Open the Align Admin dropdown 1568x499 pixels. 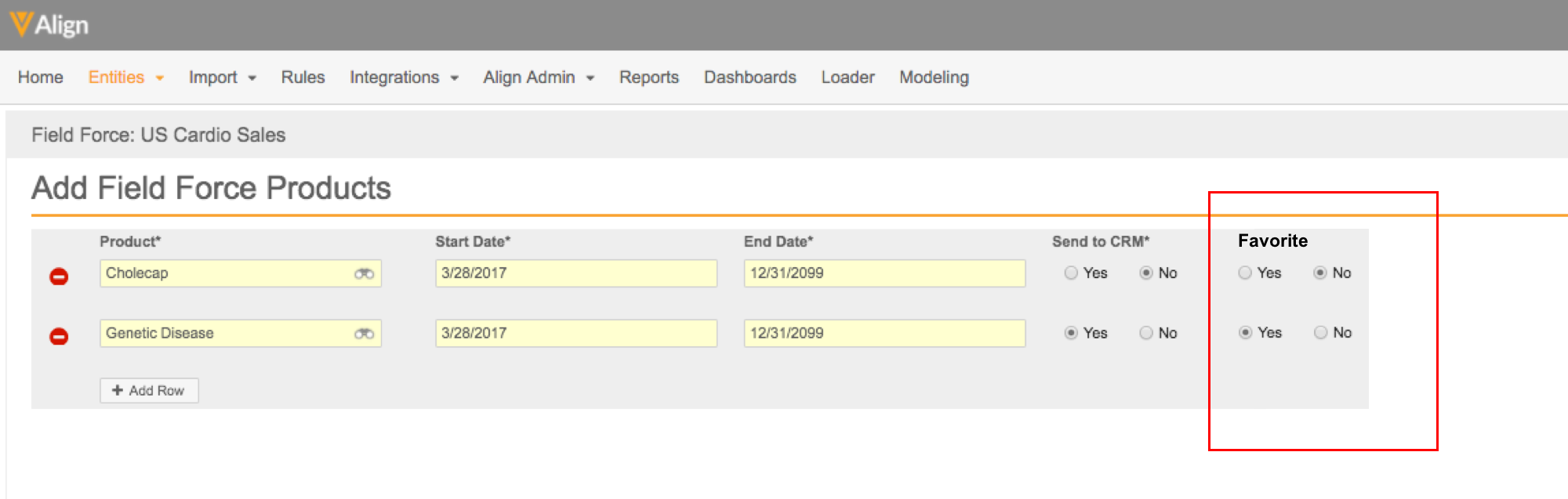click(538, 78)
